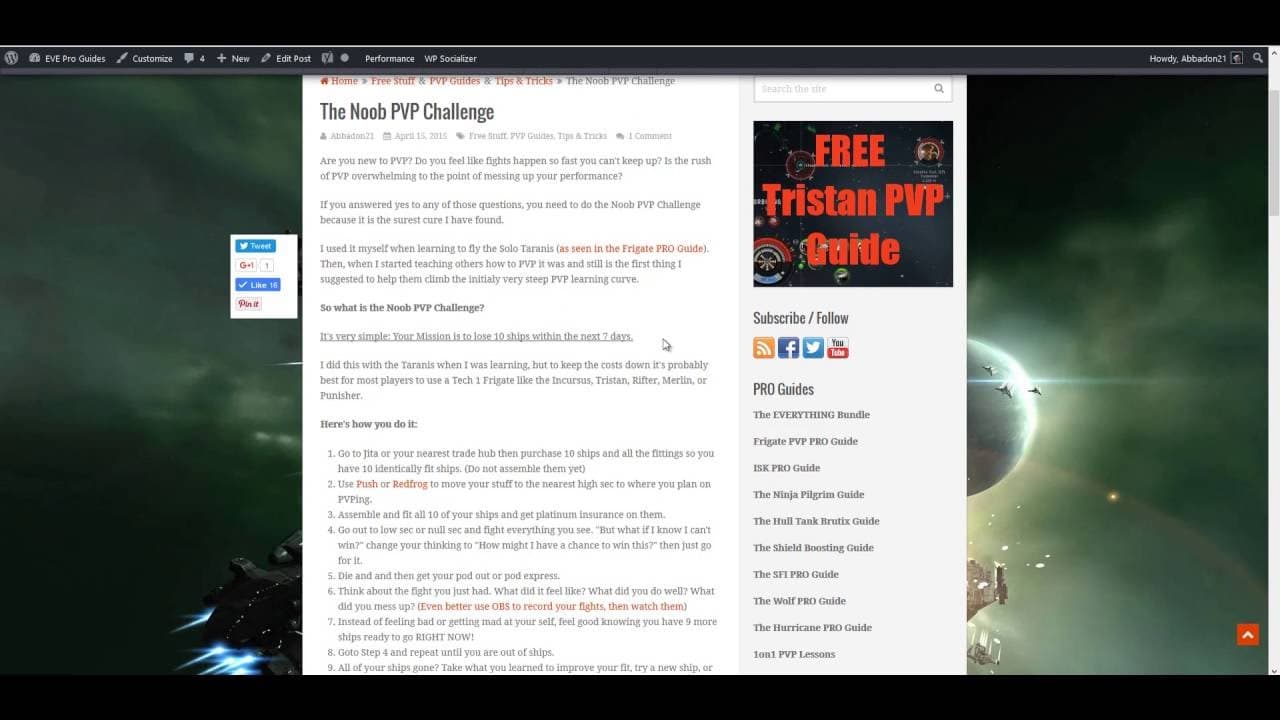Image resolution: width=1280 pixels, height=720 pixels.
Task: Click New in the admin bar
Action: coord(233,58)
